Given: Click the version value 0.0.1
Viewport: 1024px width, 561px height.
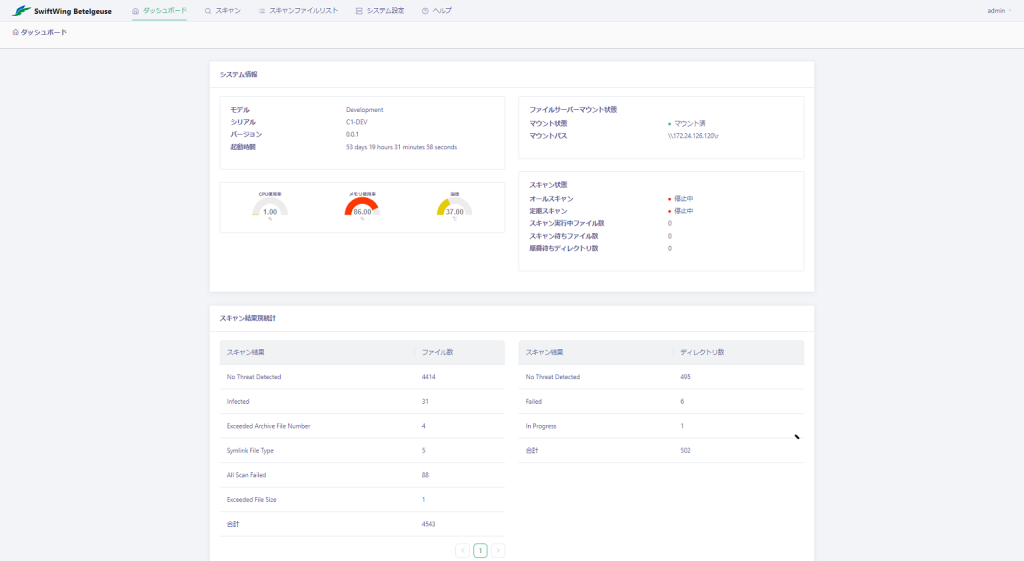Looking at the screenshot, I should click(x=352, y=135).
